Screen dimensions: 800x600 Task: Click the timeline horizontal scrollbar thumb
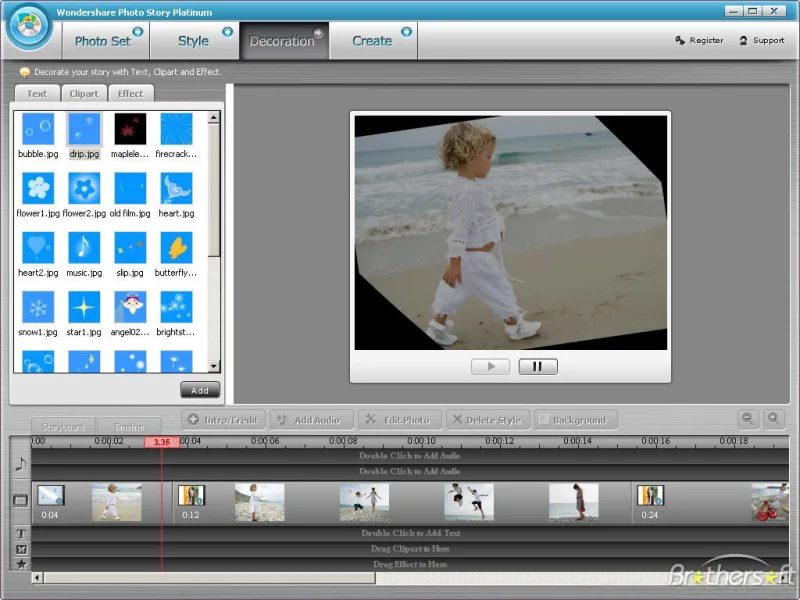click(209, 578)
